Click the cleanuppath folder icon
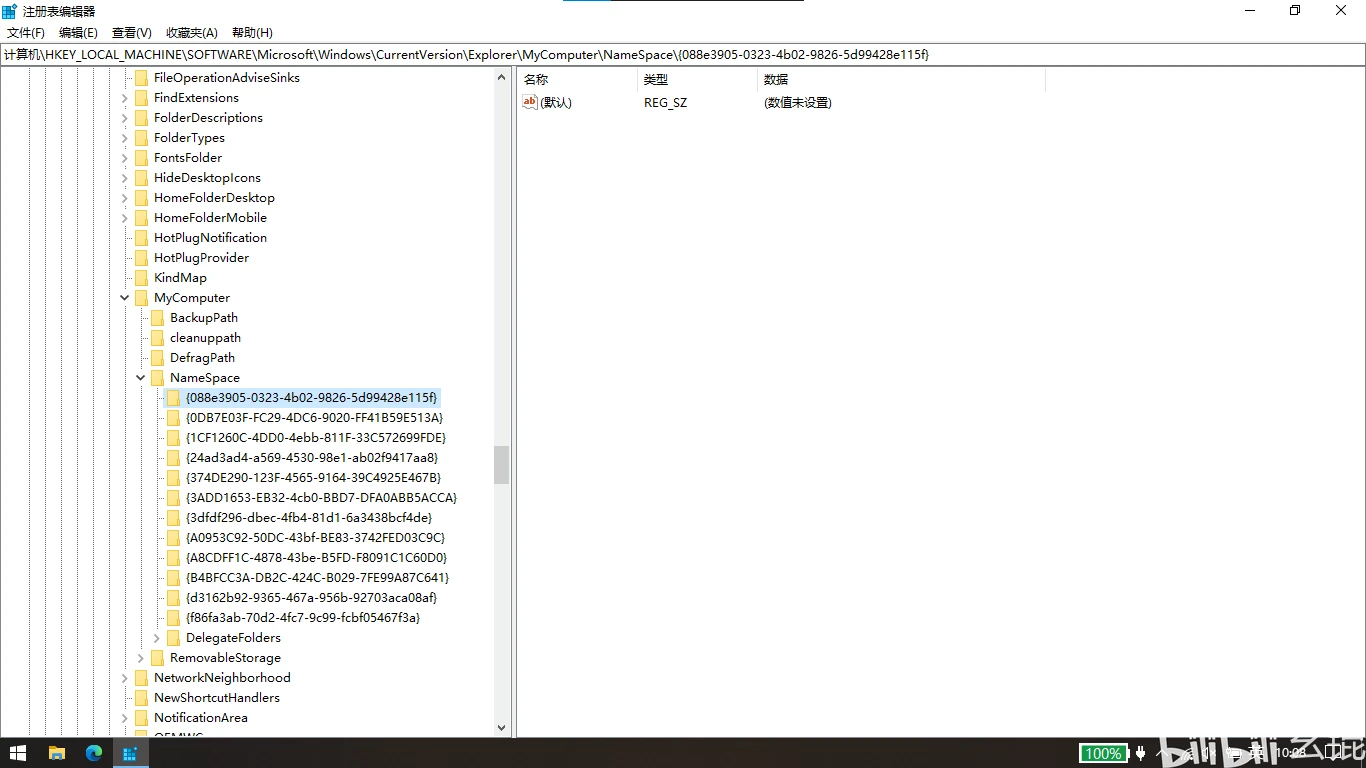The width and height of the screenshot is (1366, 768). pos(157,338)
